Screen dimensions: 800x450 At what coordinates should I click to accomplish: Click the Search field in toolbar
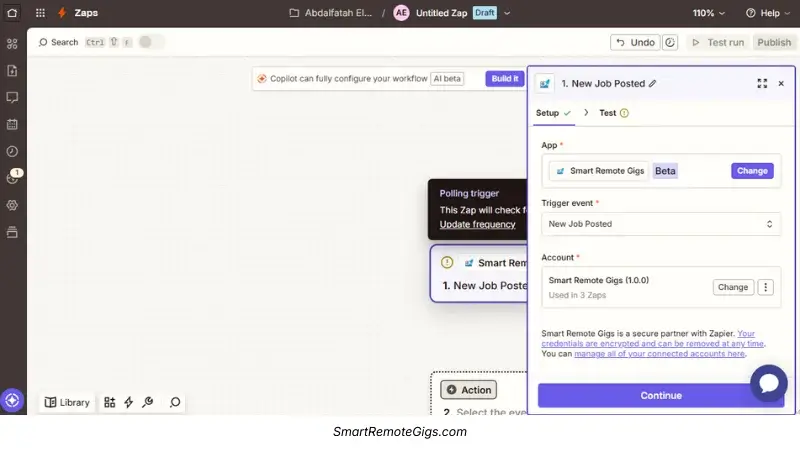pyautogui.click(x=59, y=42)
